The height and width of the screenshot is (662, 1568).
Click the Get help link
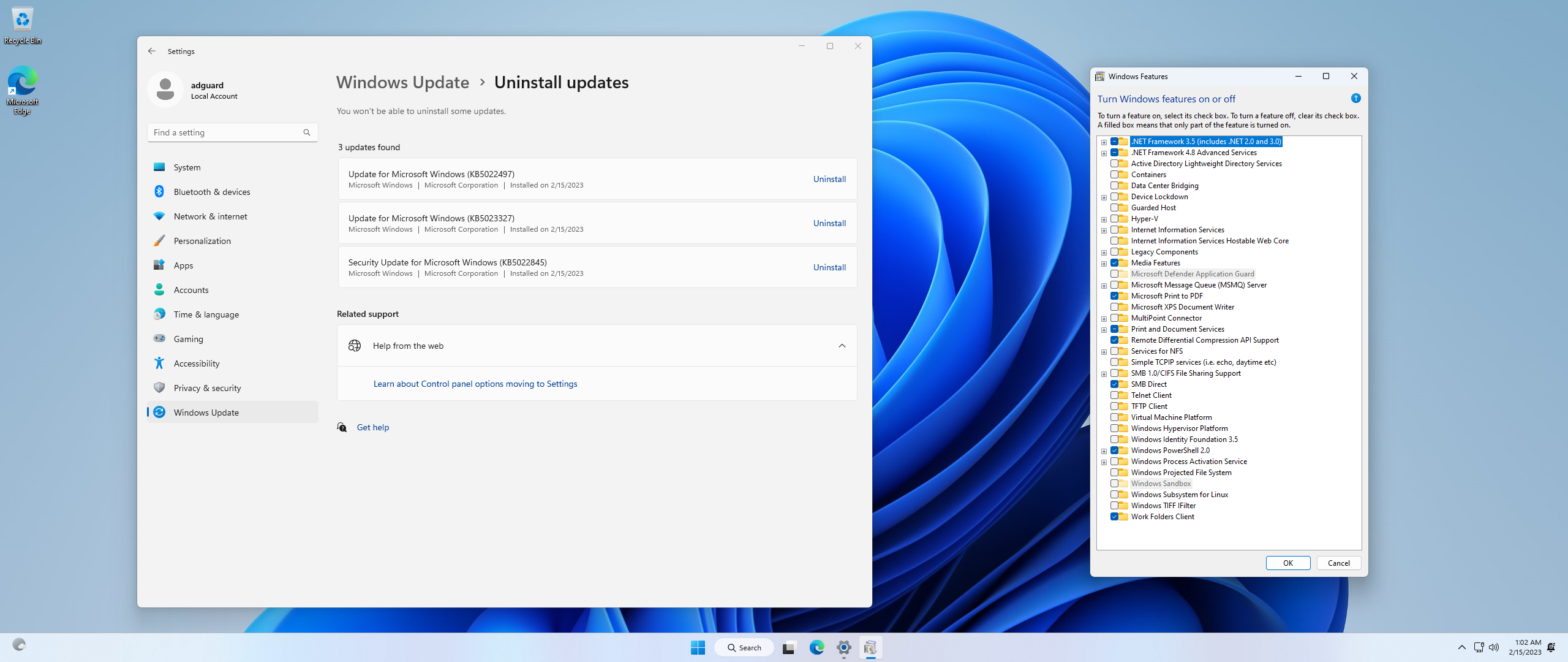[373, 427]
